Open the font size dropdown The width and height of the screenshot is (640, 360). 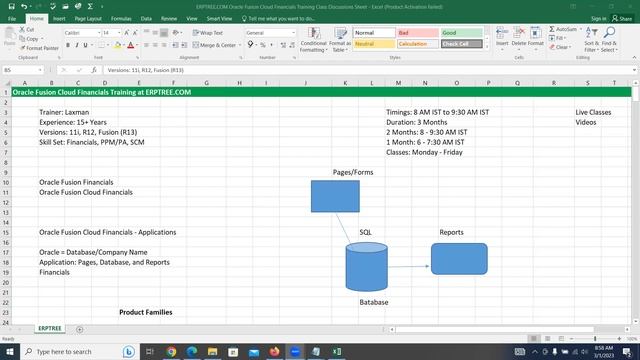[x=119, y=33]
